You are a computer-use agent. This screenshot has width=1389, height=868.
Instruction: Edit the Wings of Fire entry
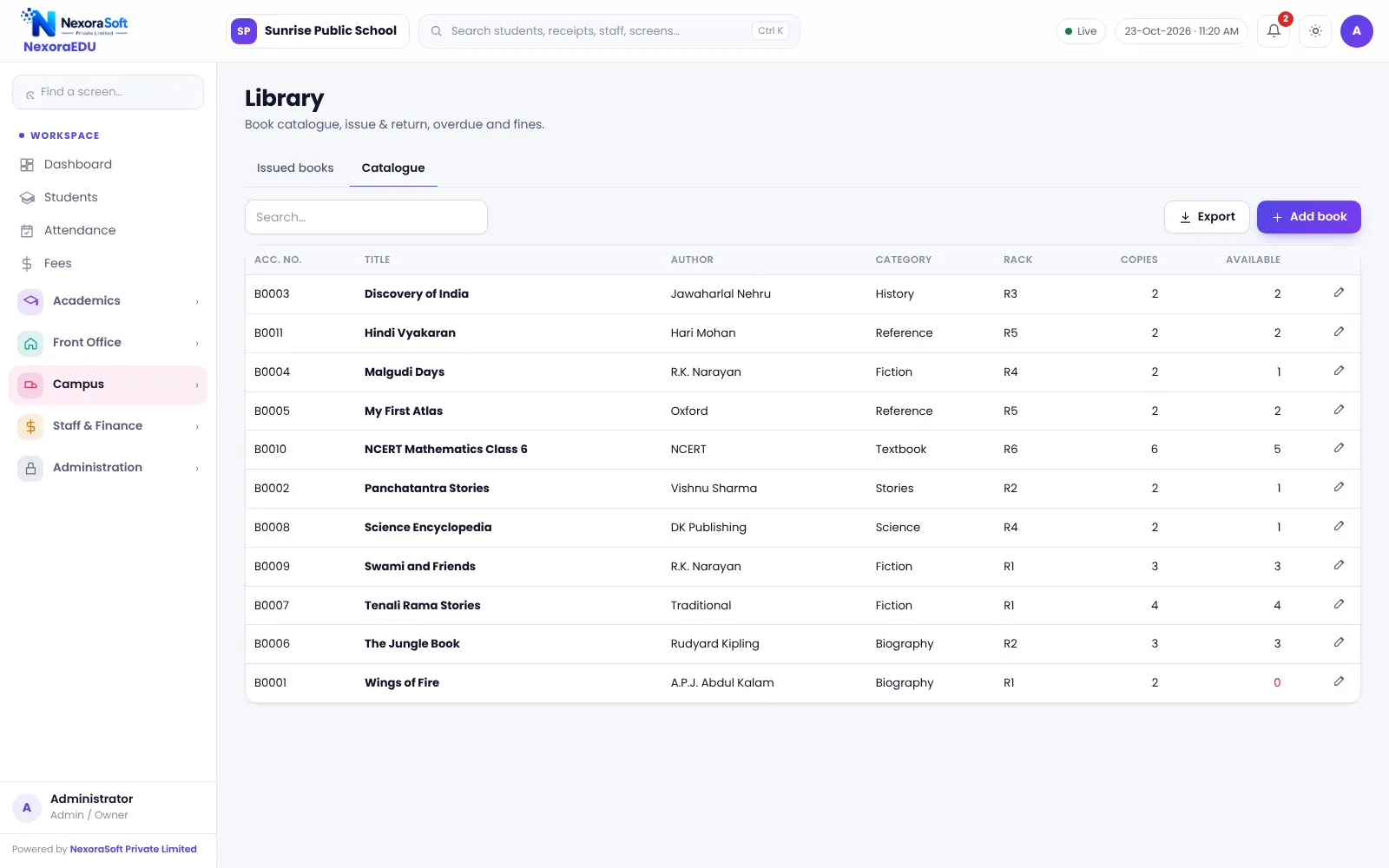click(1339, 682)
